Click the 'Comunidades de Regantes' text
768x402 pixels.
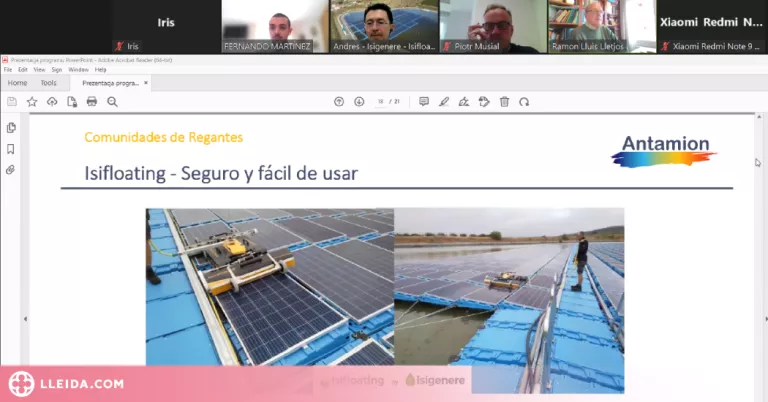pos(164,137)
